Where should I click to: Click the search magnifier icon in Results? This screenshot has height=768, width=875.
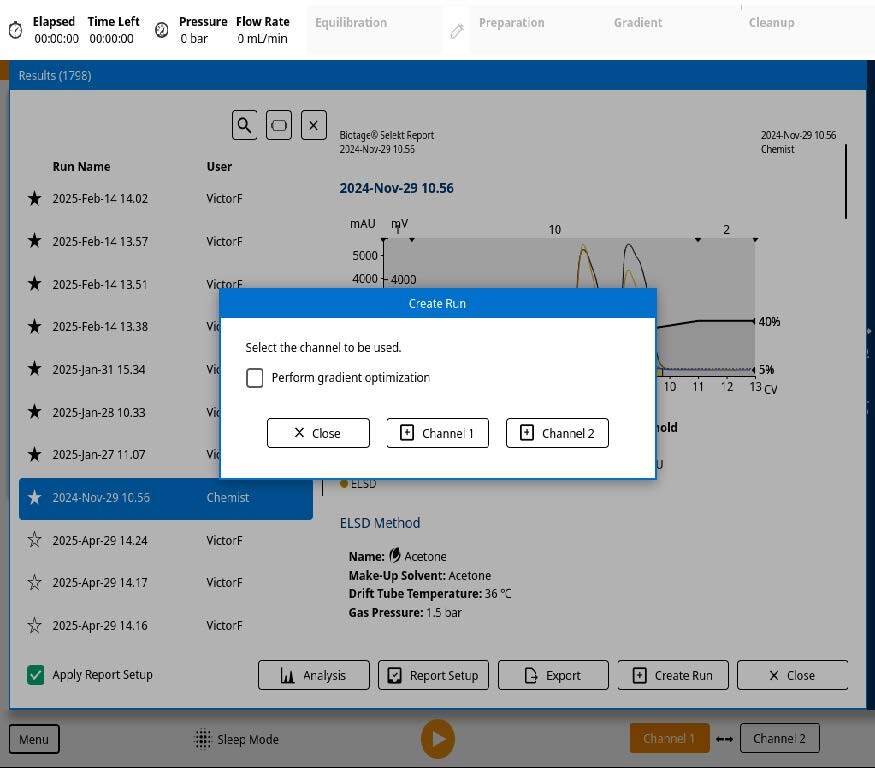245,125
